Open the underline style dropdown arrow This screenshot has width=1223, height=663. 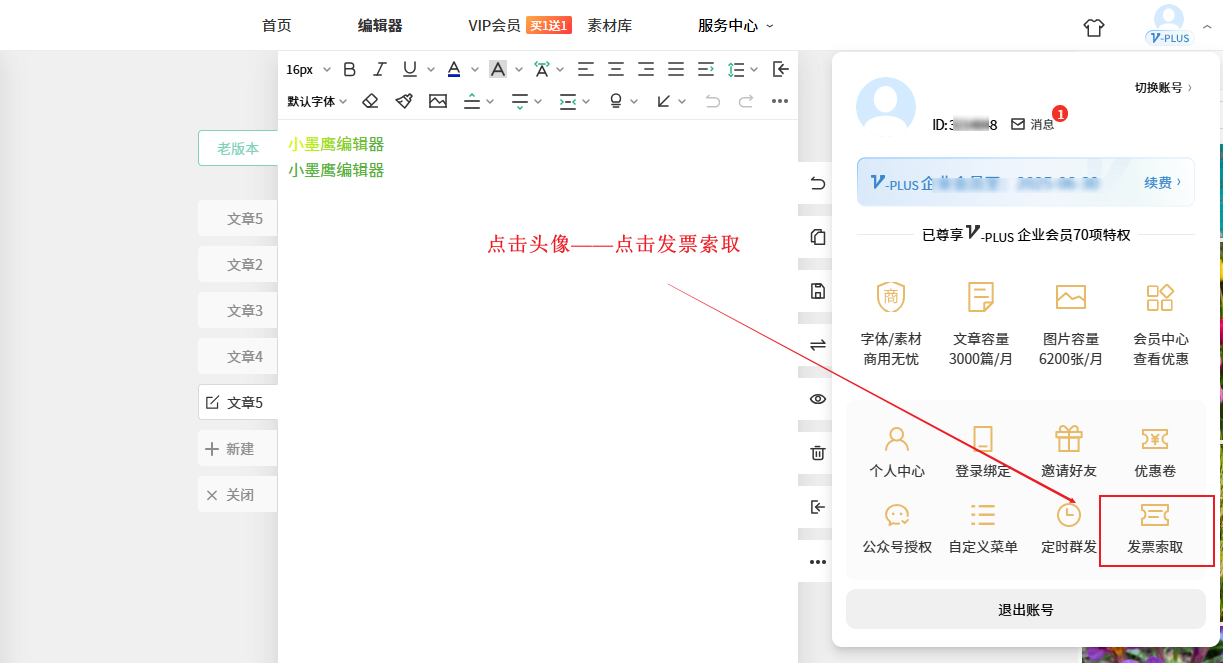tap(431, 70)
